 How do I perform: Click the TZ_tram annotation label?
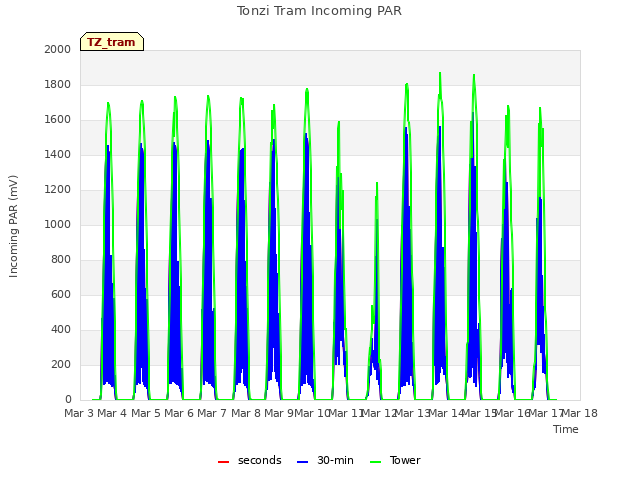coord(112,42)
